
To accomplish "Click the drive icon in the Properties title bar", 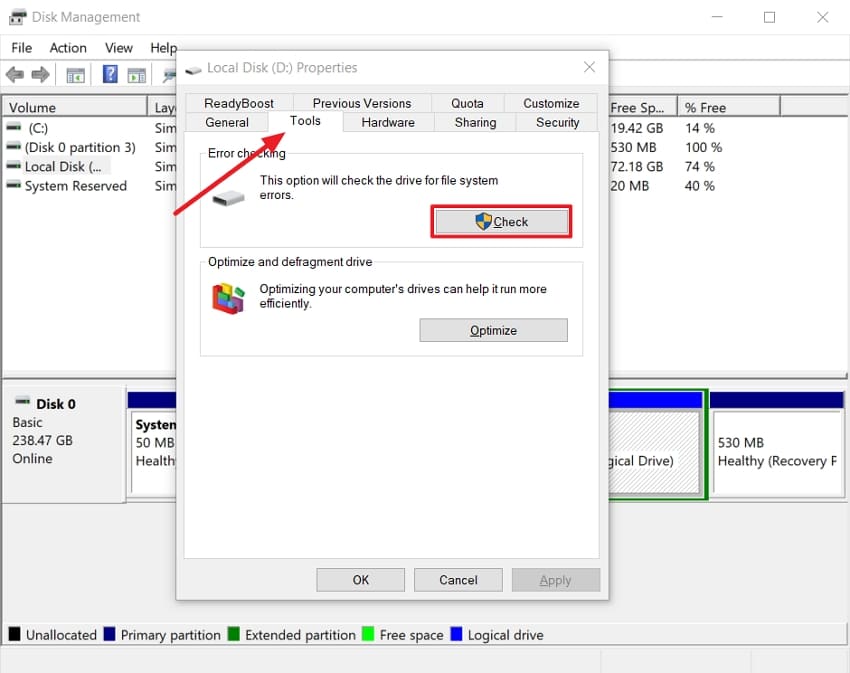I will point(191,68).
